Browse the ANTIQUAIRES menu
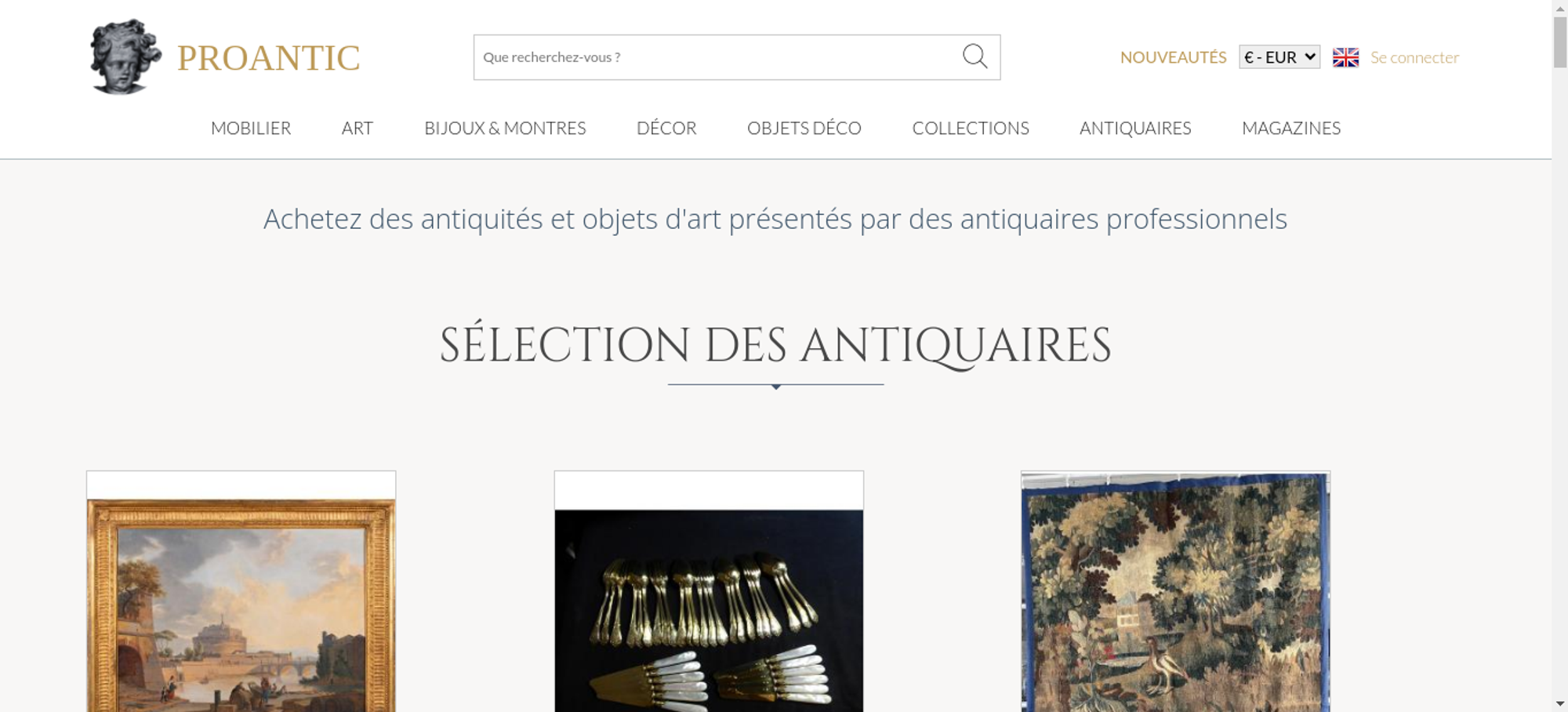 coord(1135,128)
